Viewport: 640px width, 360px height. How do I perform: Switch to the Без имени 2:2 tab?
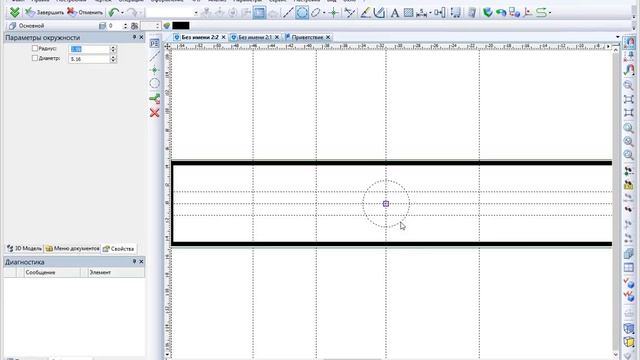[x=200, y=37]
